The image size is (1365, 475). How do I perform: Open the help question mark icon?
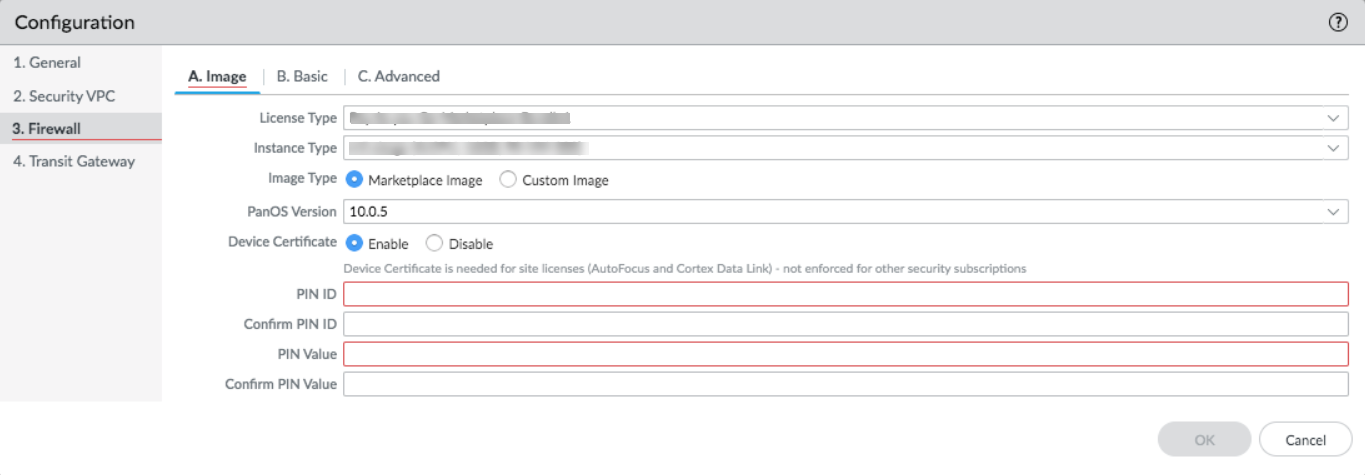pyautogui.click(x=1338, y=23)
